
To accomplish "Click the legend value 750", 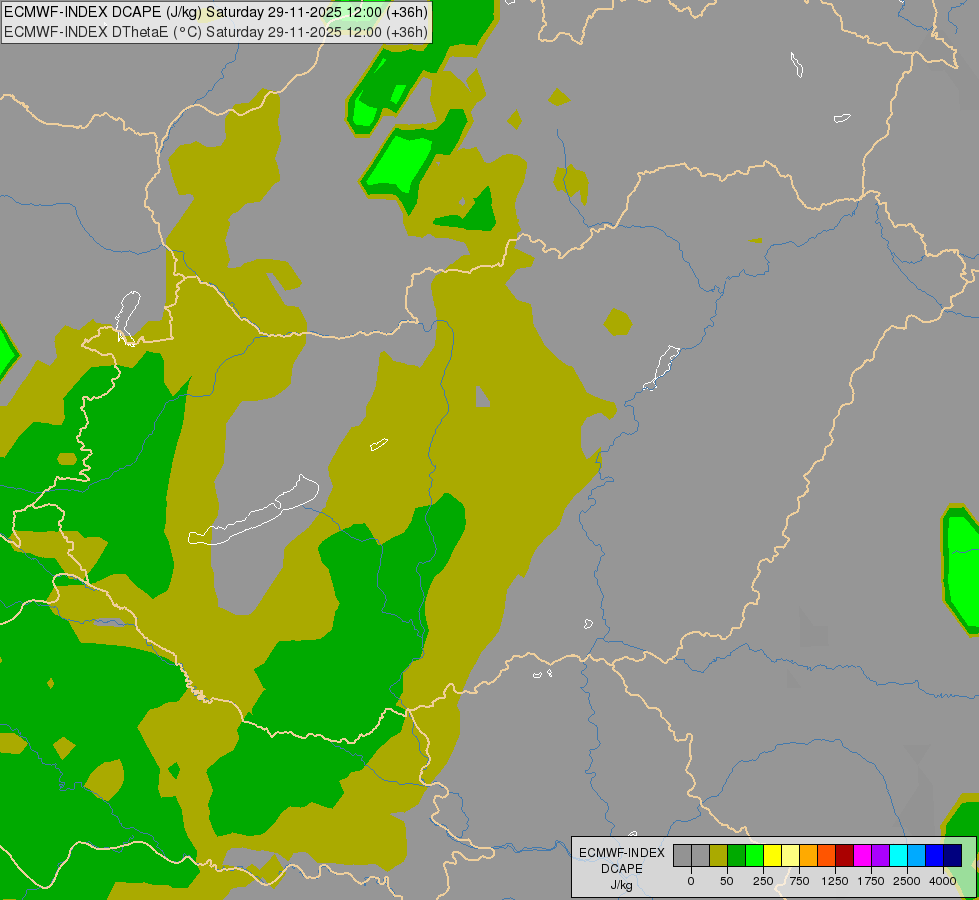I will (x=799, y=881).
